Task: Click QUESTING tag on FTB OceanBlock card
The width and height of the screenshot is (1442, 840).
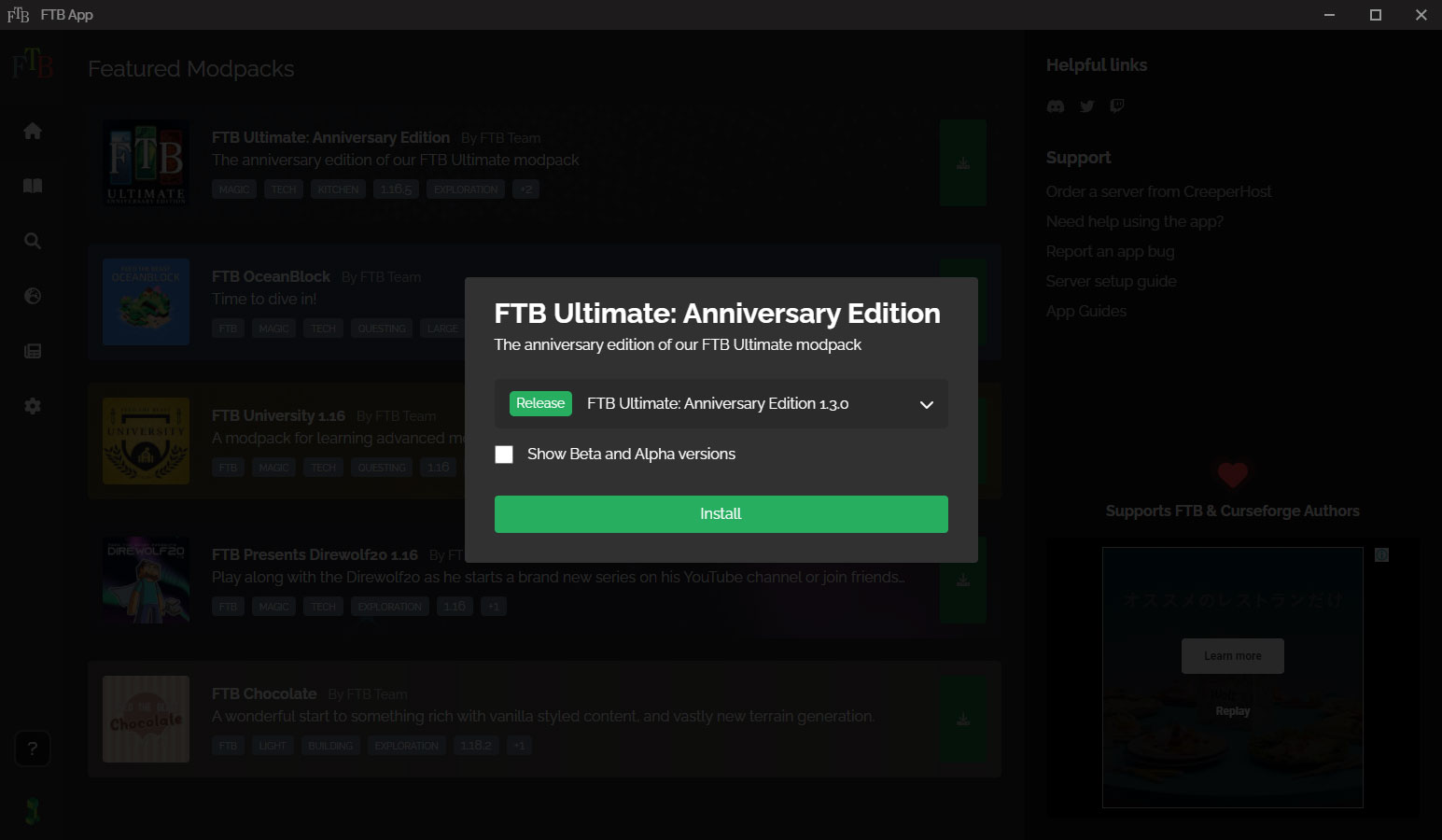Action: (382, 329)
